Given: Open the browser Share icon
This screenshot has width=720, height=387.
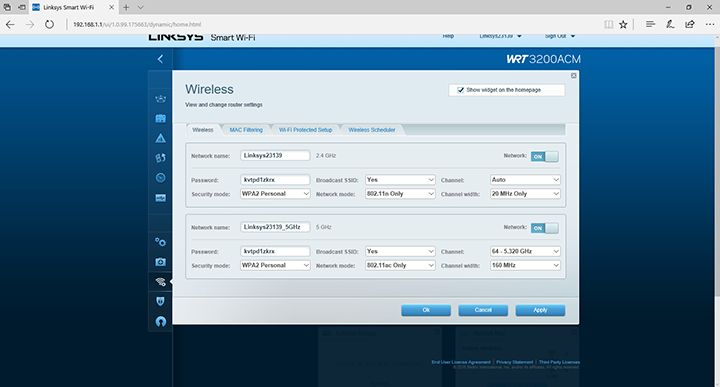Looking at the screenshot, I should point(690,24).
